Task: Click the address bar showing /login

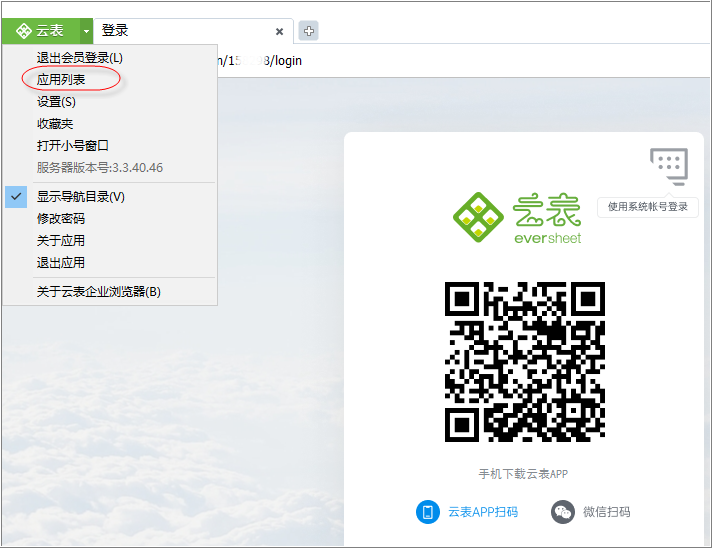Action: coord(463,61)
